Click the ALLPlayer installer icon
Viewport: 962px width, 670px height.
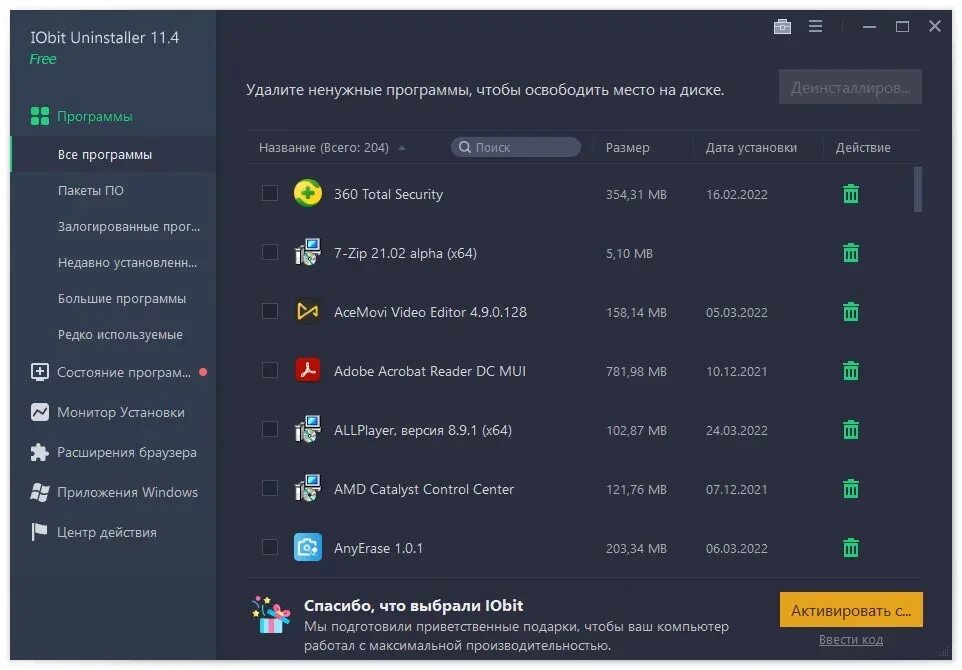click(x=308, y=429)
